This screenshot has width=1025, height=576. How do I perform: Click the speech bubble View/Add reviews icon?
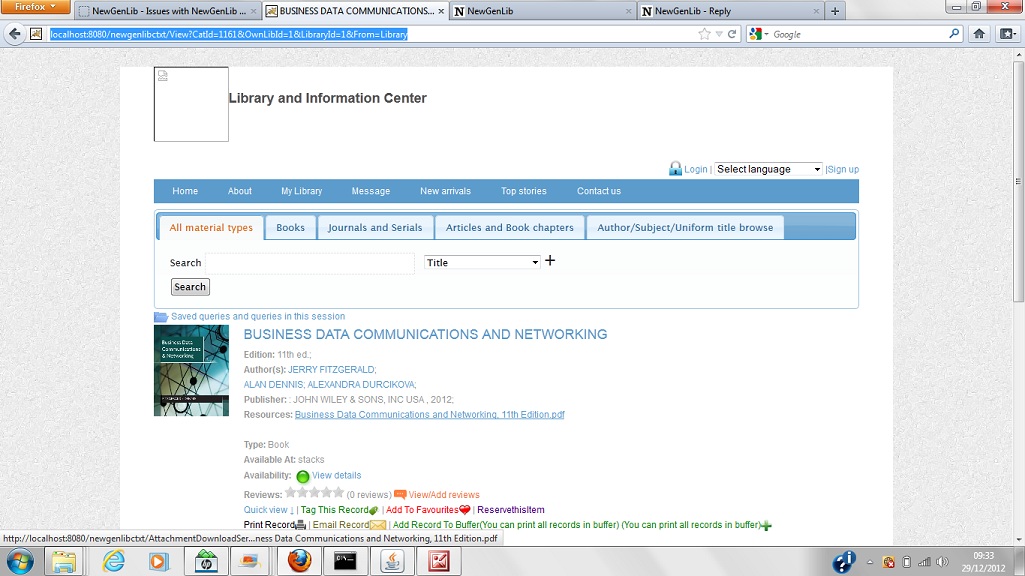coord(400,494)
